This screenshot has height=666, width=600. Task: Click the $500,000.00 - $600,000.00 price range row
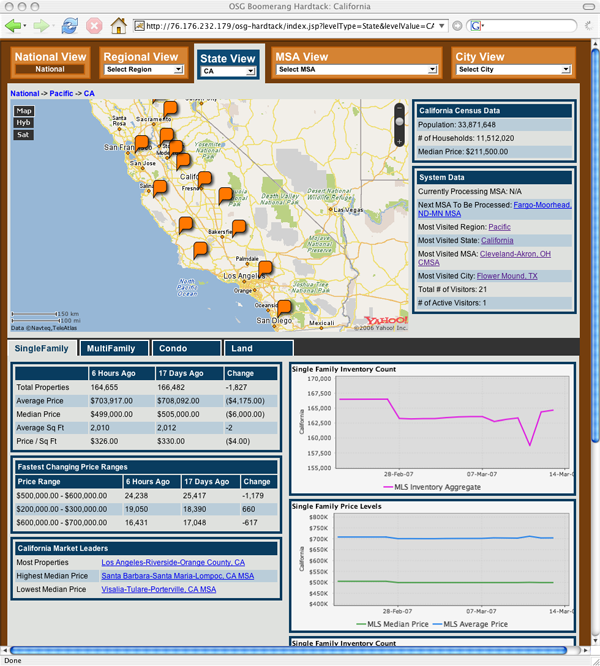[146, 496]
